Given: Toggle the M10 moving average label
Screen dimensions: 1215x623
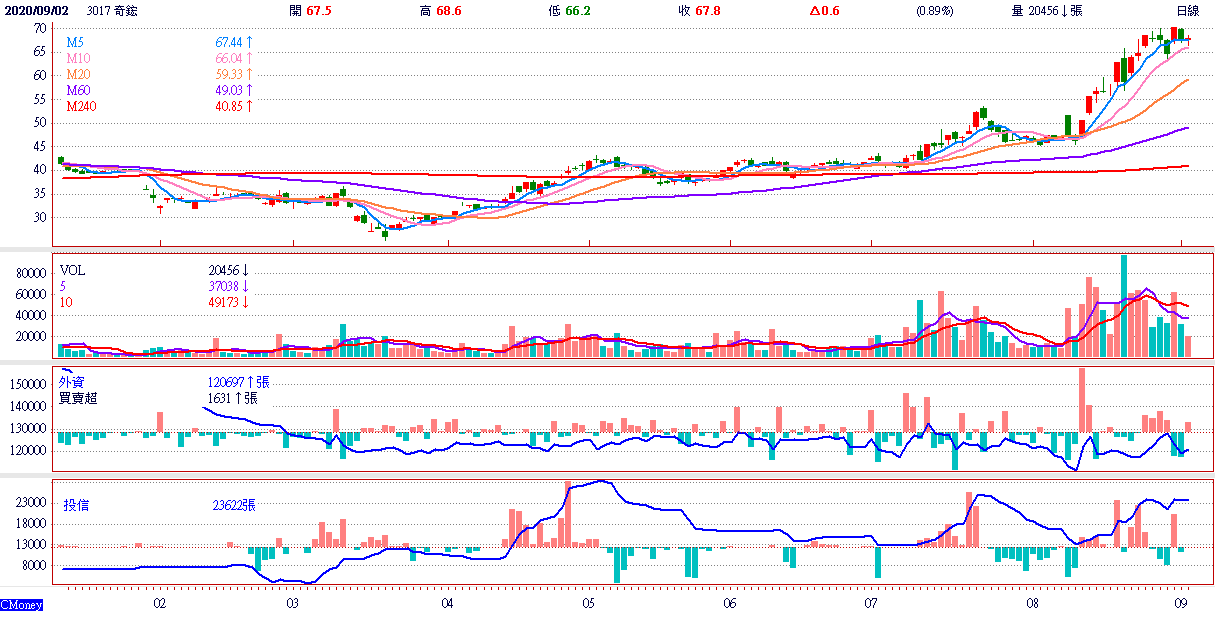Looking at the screenshot, I should (x=78, y=59).
